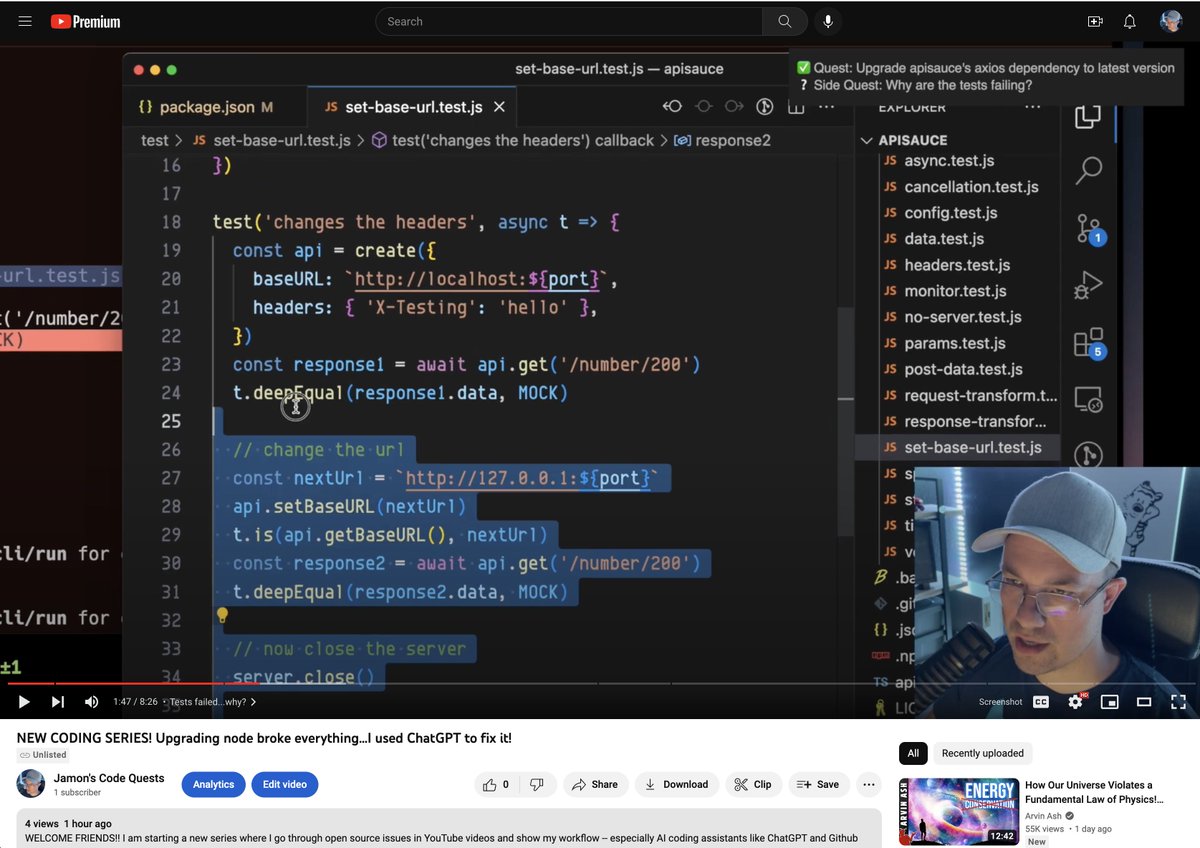1200x848 pixels.
Task: Click the go to next change arrow icon
Action: [734, 106]
